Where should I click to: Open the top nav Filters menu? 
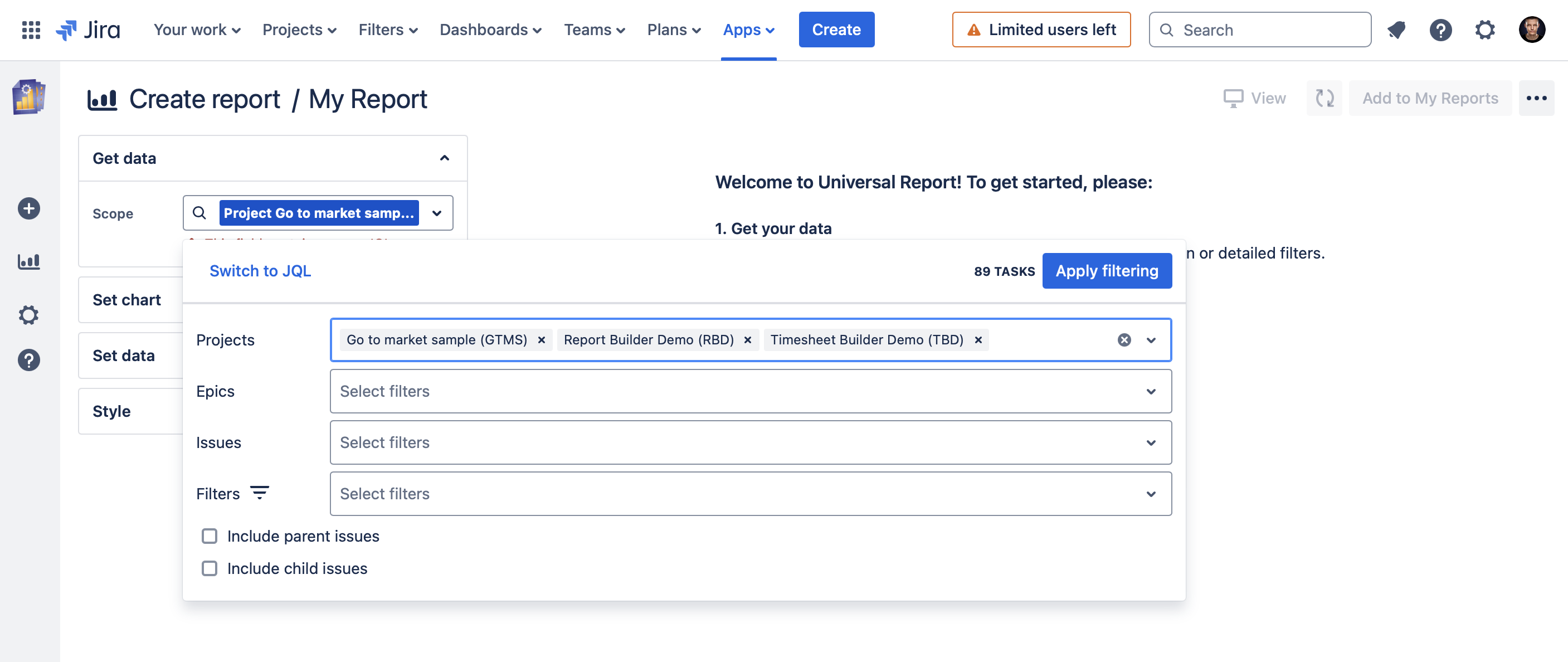tap(388, 30)
